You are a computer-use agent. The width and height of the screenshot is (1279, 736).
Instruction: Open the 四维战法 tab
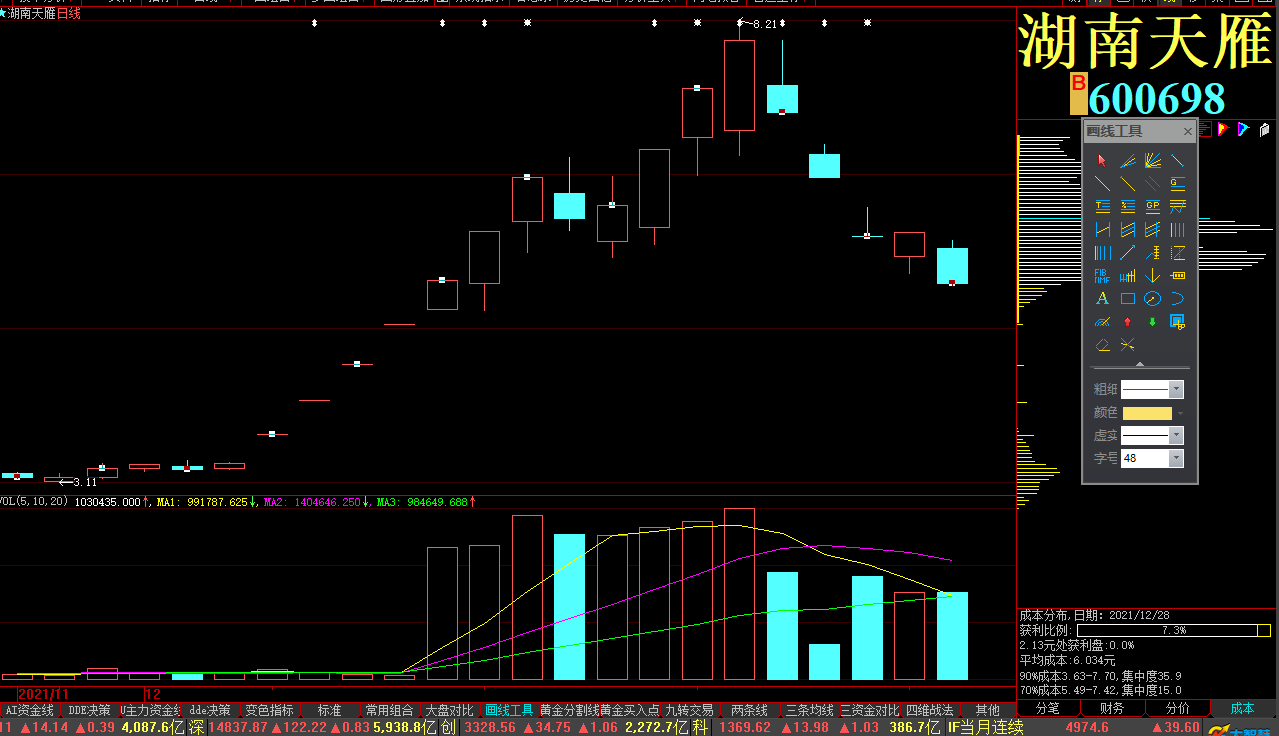tap(929, 710)
